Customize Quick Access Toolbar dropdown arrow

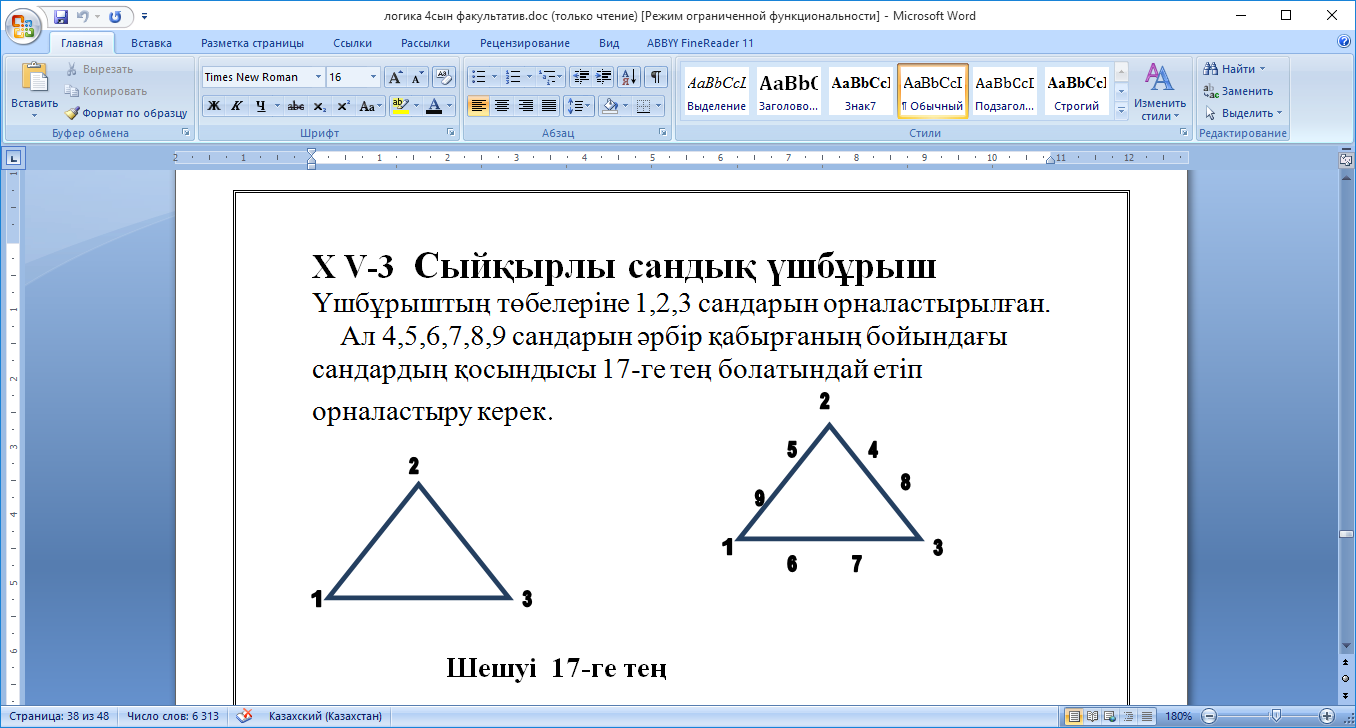pyautogui.click(x=144, y=16)
